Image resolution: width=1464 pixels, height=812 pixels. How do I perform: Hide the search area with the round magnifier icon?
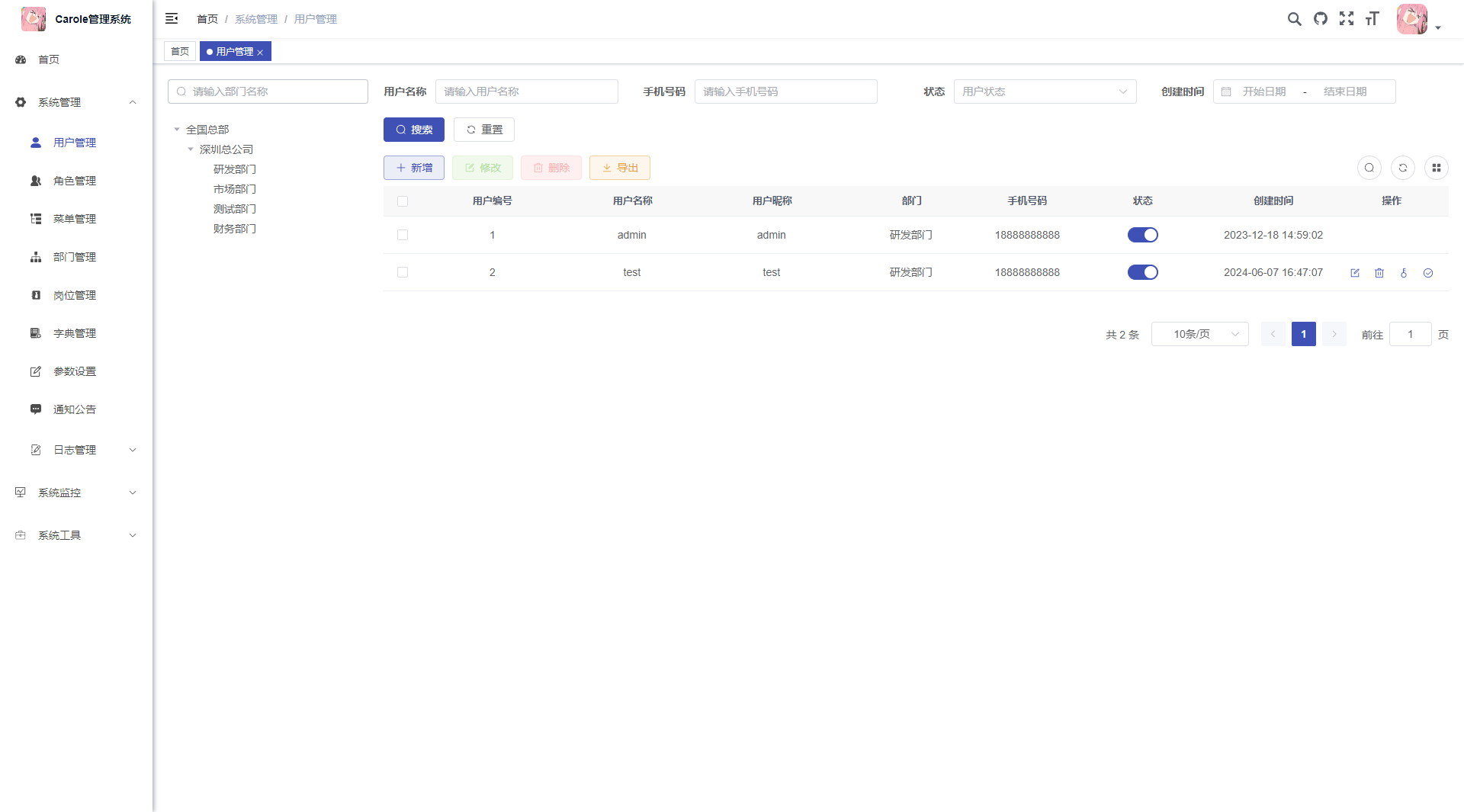1369,168
